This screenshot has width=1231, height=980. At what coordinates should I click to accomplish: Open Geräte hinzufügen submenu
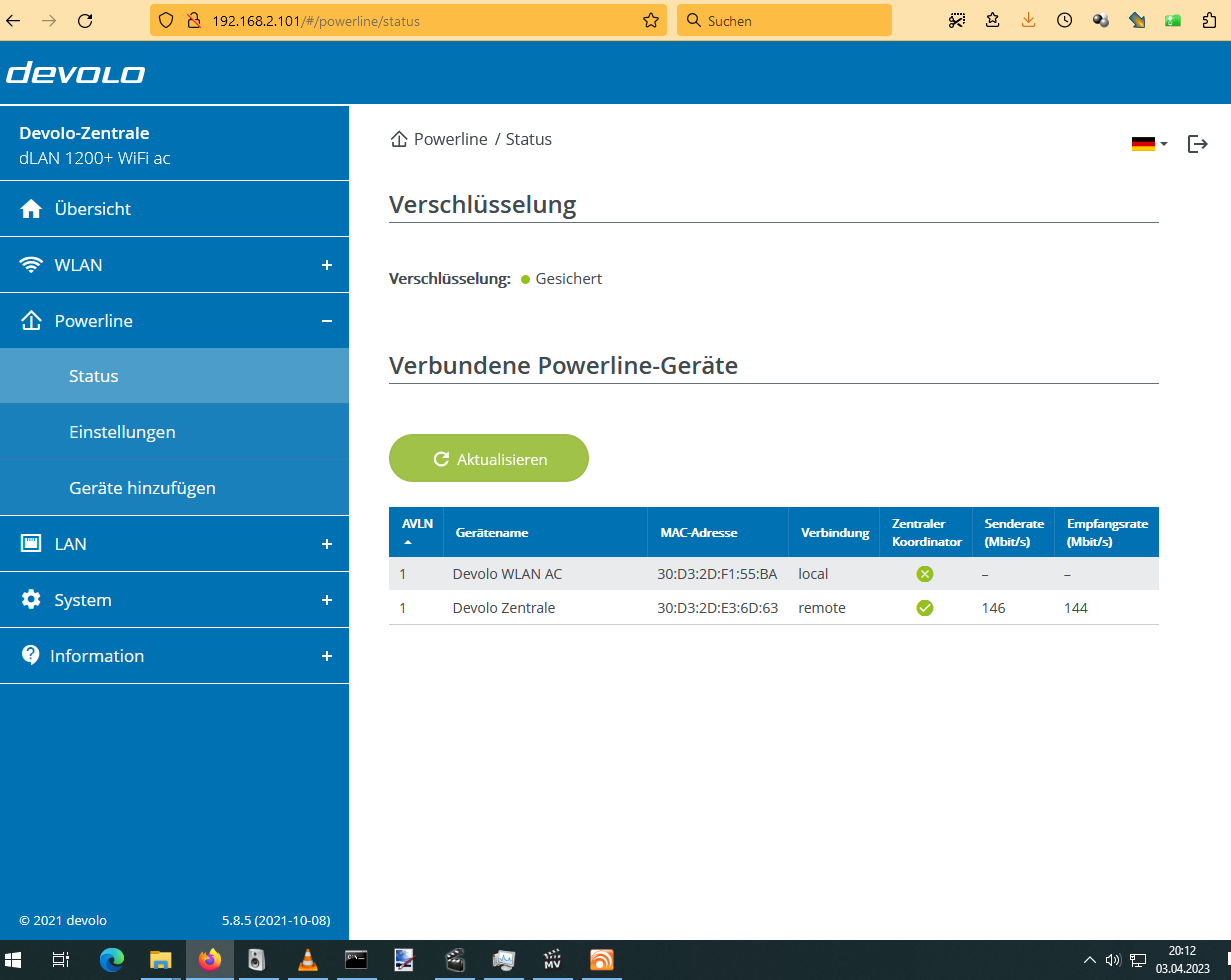pyautogui.click(x=174, y=488)
